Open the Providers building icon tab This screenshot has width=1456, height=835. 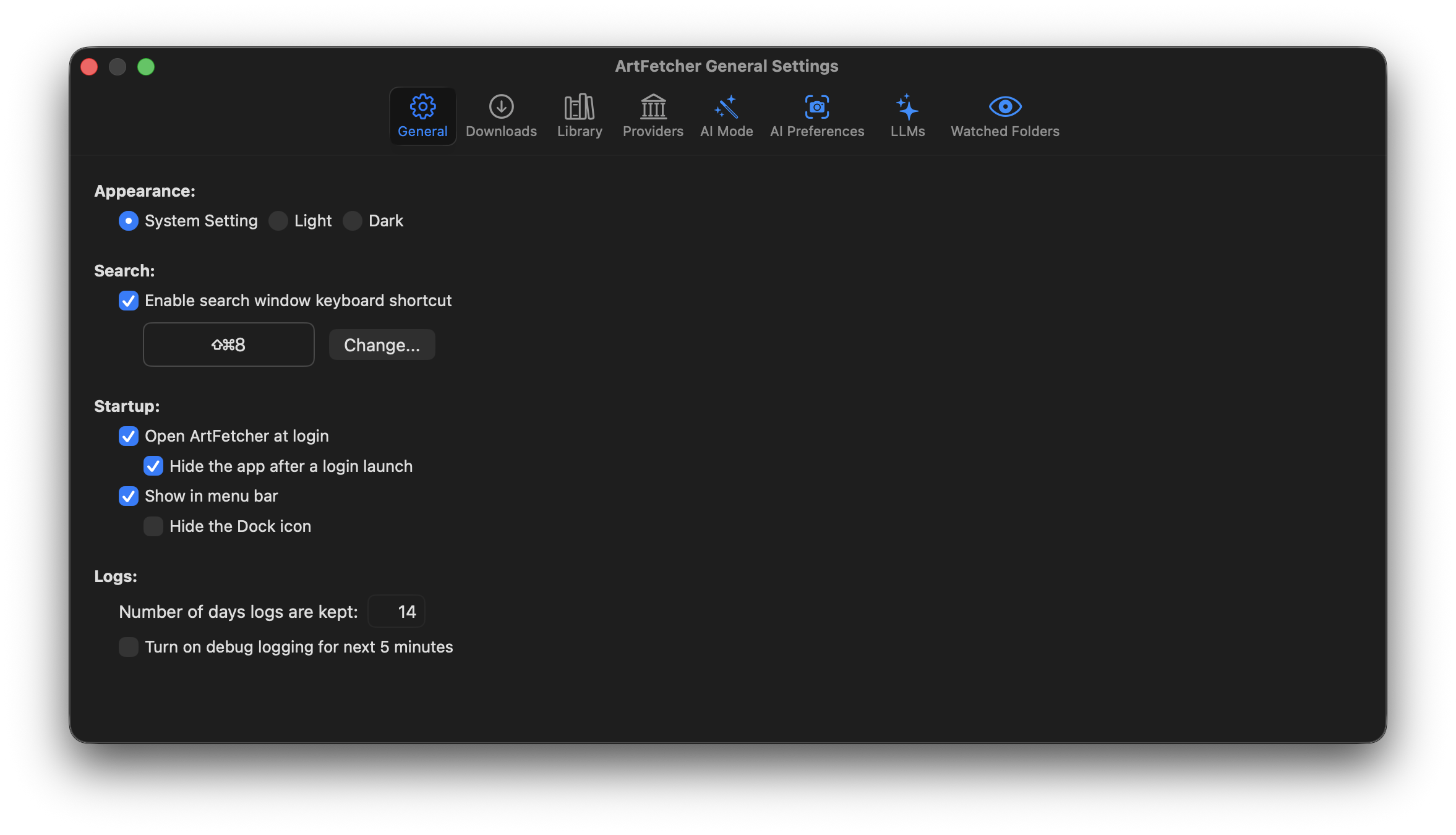tap(653, 116)
